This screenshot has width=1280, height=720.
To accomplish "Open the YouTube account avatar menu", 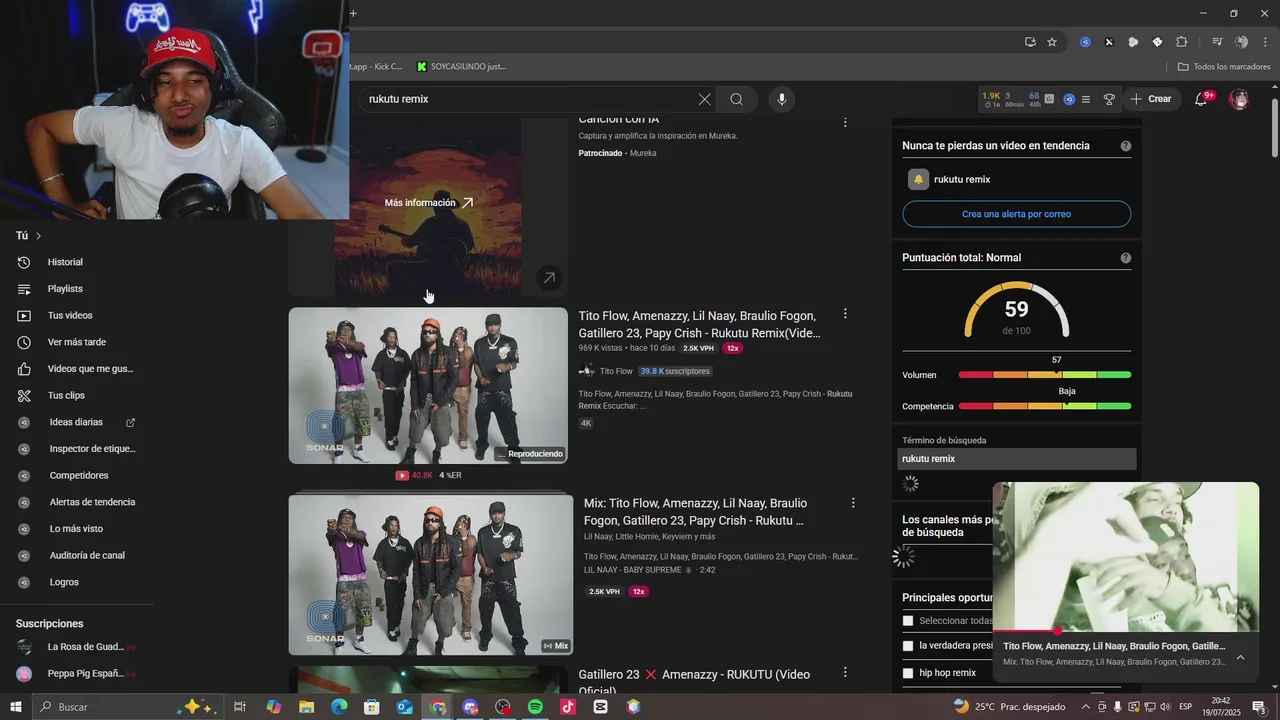I will [x=1240, y=99].
